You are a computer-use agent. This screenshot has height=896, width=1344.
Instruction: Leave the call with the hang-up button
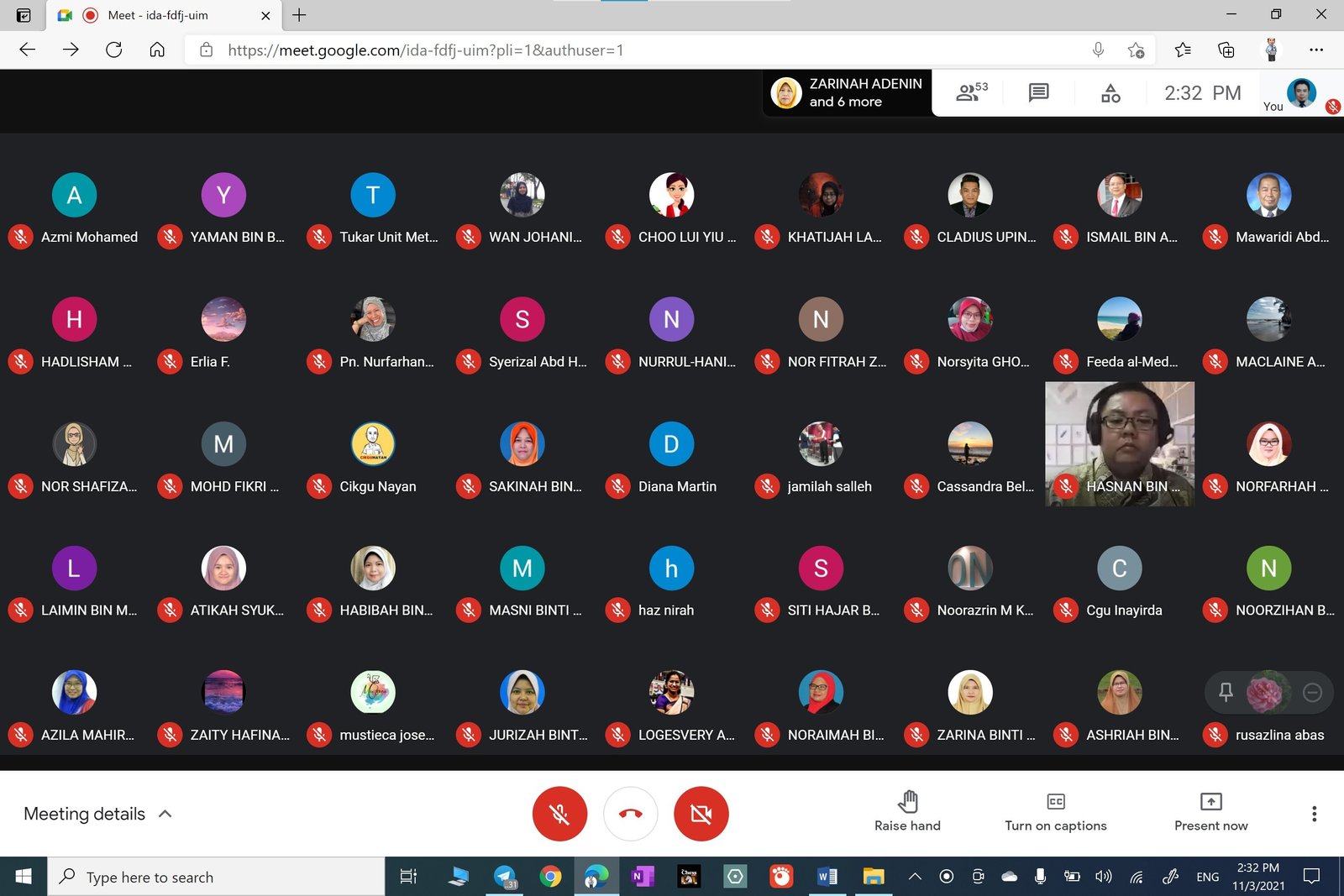point(631,814)
